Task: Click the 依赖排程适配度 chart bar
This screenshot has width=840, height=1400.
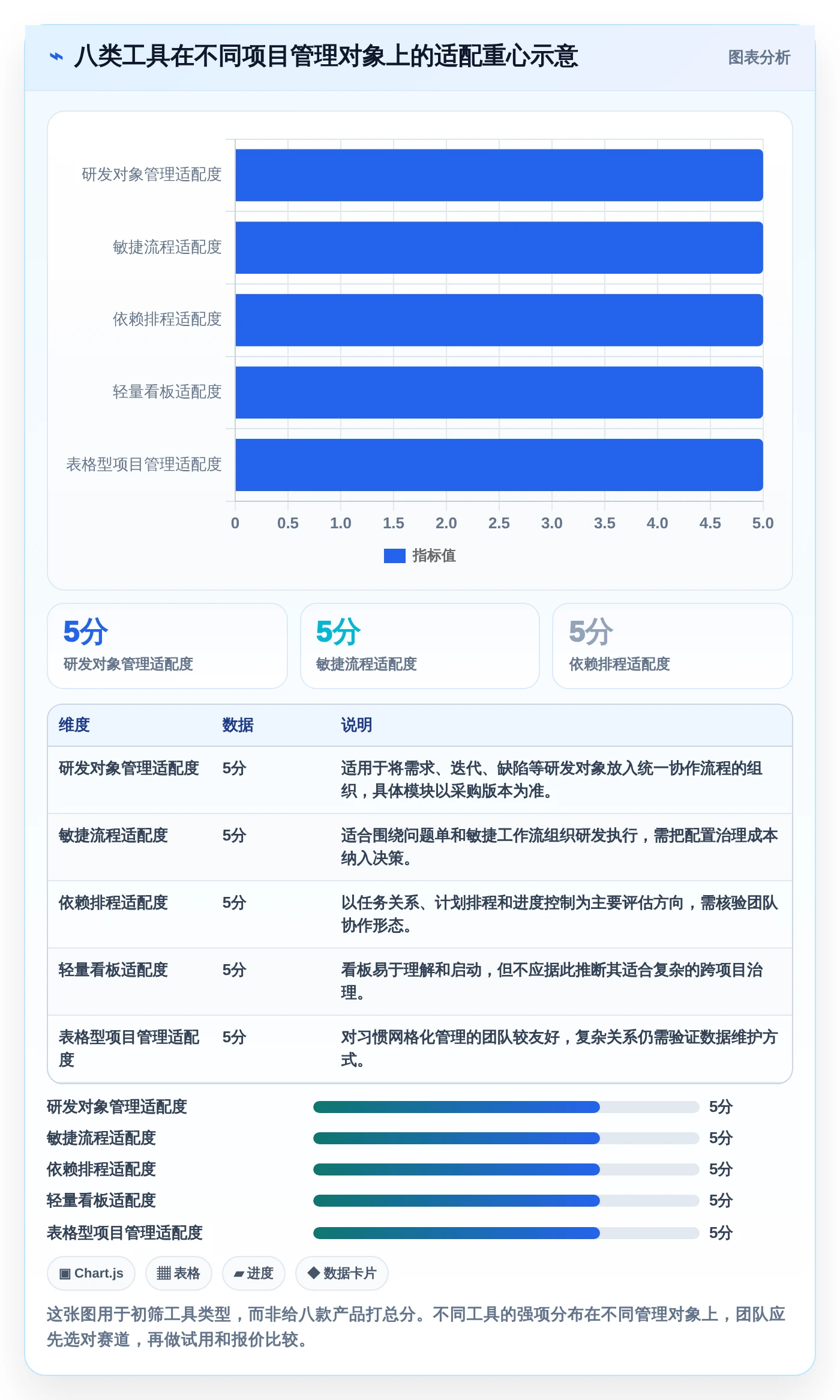Action: click(499, 320)
